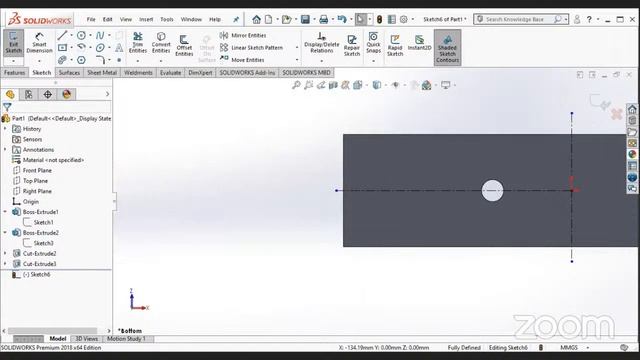This screenshot has height=360, width=640.
Task: Open the DisplayManager appearance tab
Action: (x=67, y=94)
